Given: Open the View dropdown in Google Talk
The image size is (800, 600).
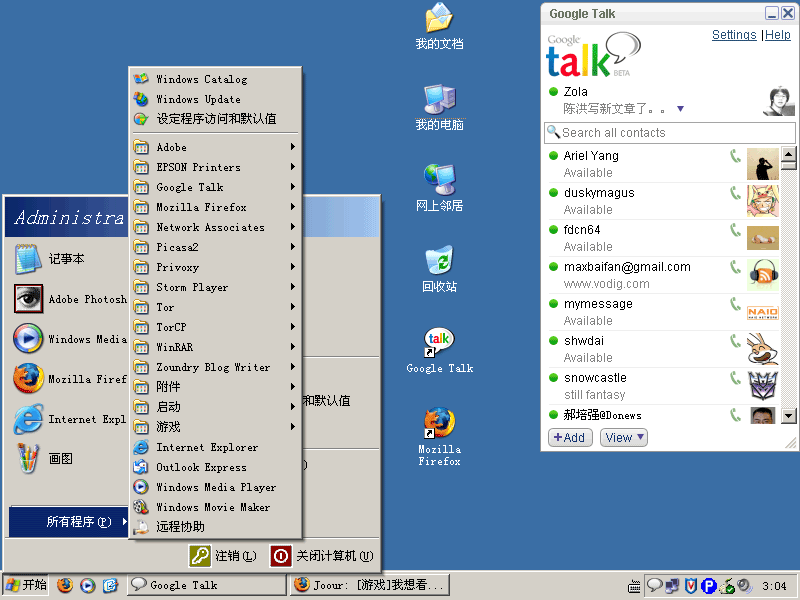Looking at the screenshot, I should pyautogui.click(x=623, y=438).
